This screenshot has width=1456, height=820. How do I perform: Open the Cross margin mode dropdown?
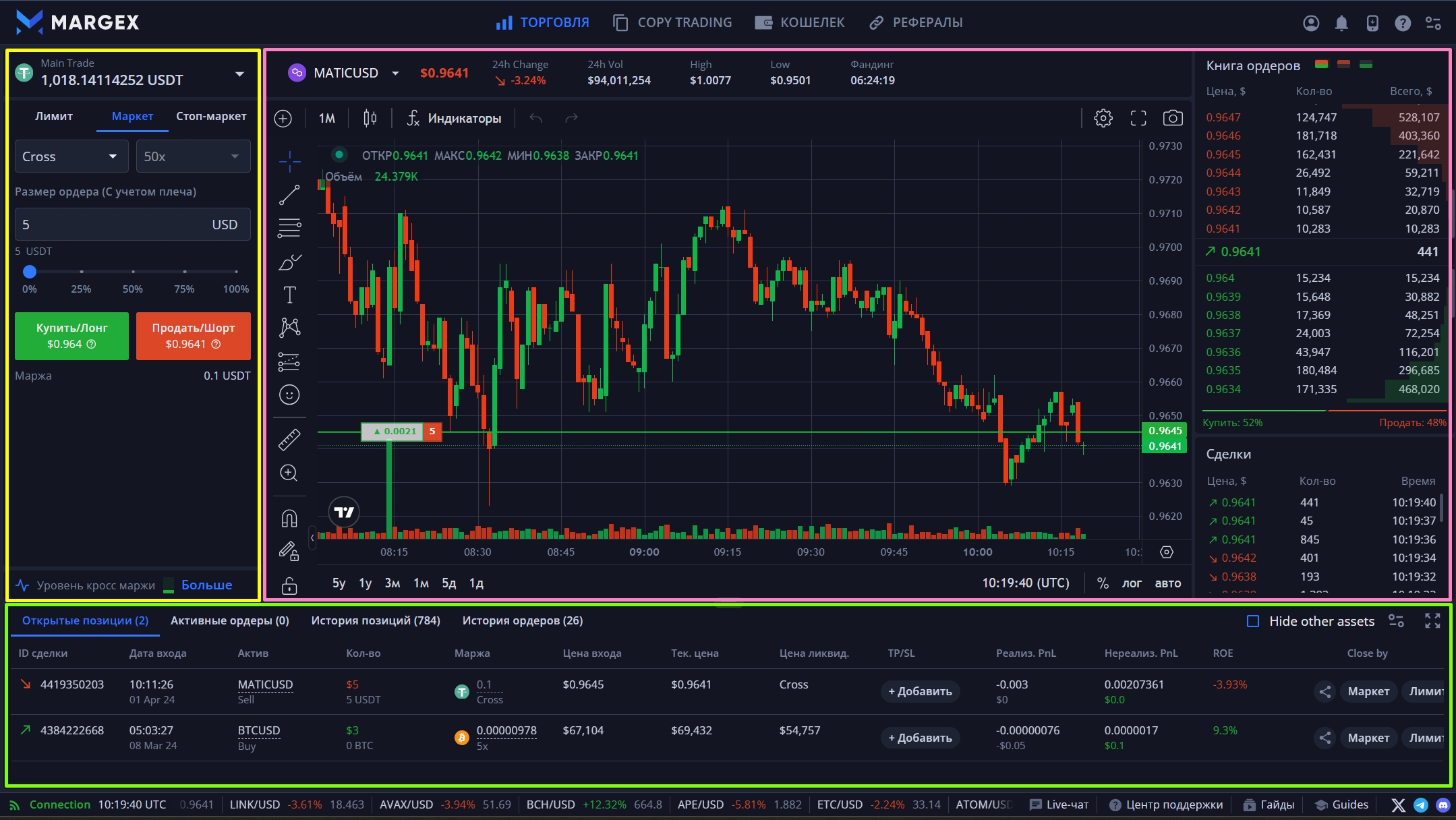70,156
